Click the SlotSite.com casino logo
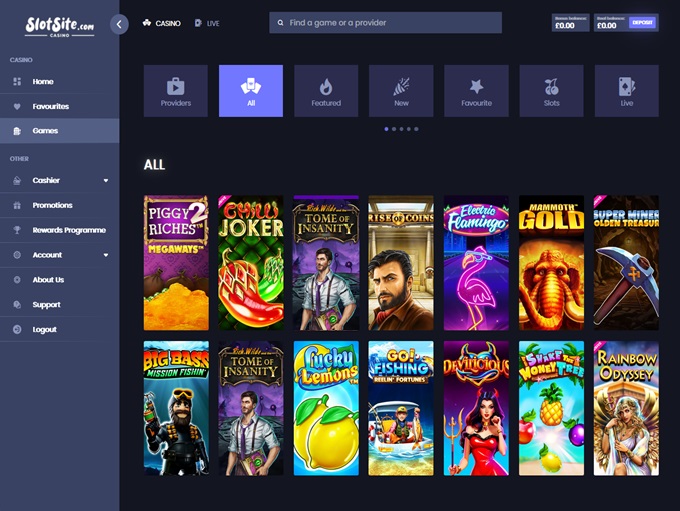Viewport: 680px width, 511px height. tap(59, 26)
